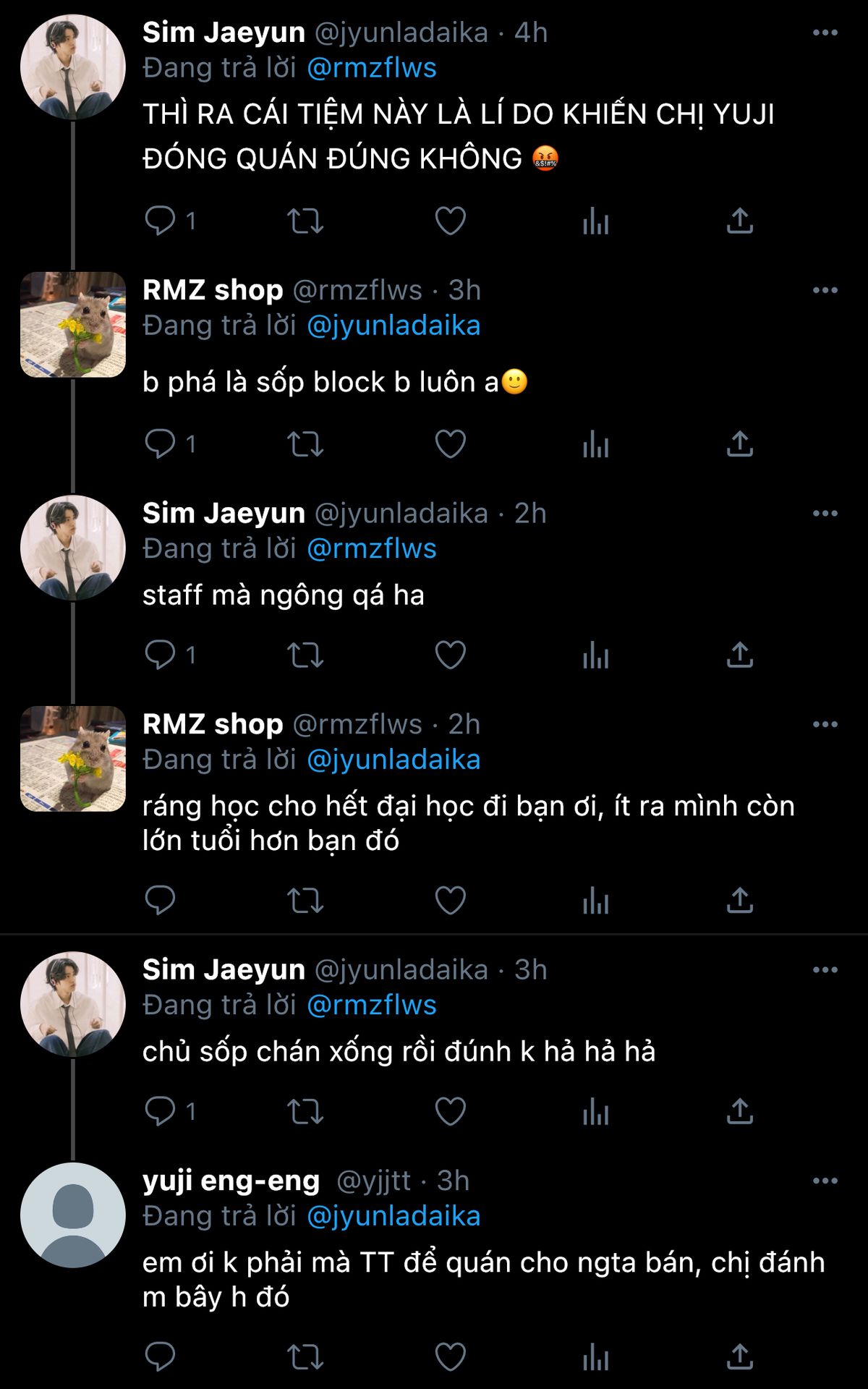Open more options on the first Sim Jaeyun tweet
Image resolution: width=868 pixels, height=1389 pixels.
tap(825, 33)
